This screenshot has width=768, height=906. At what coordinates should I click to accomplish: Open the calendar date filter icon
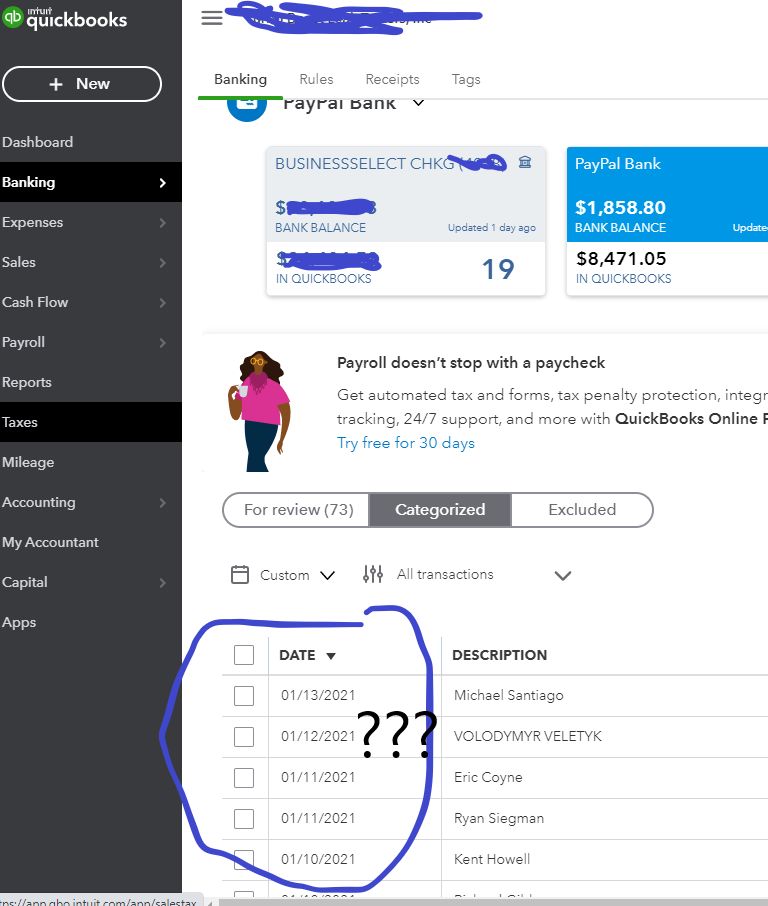coord(240,575)
